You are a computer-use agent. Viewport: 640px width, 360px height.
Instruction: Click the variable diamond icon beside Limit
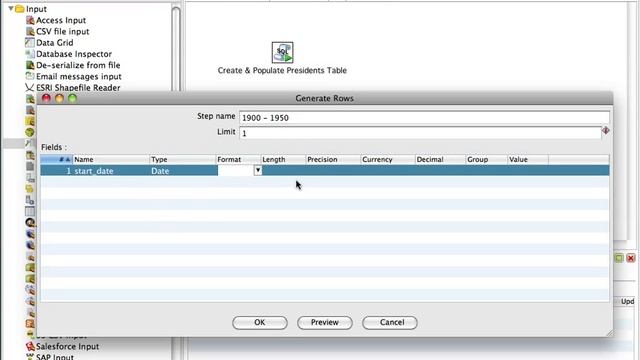(606, 131)
